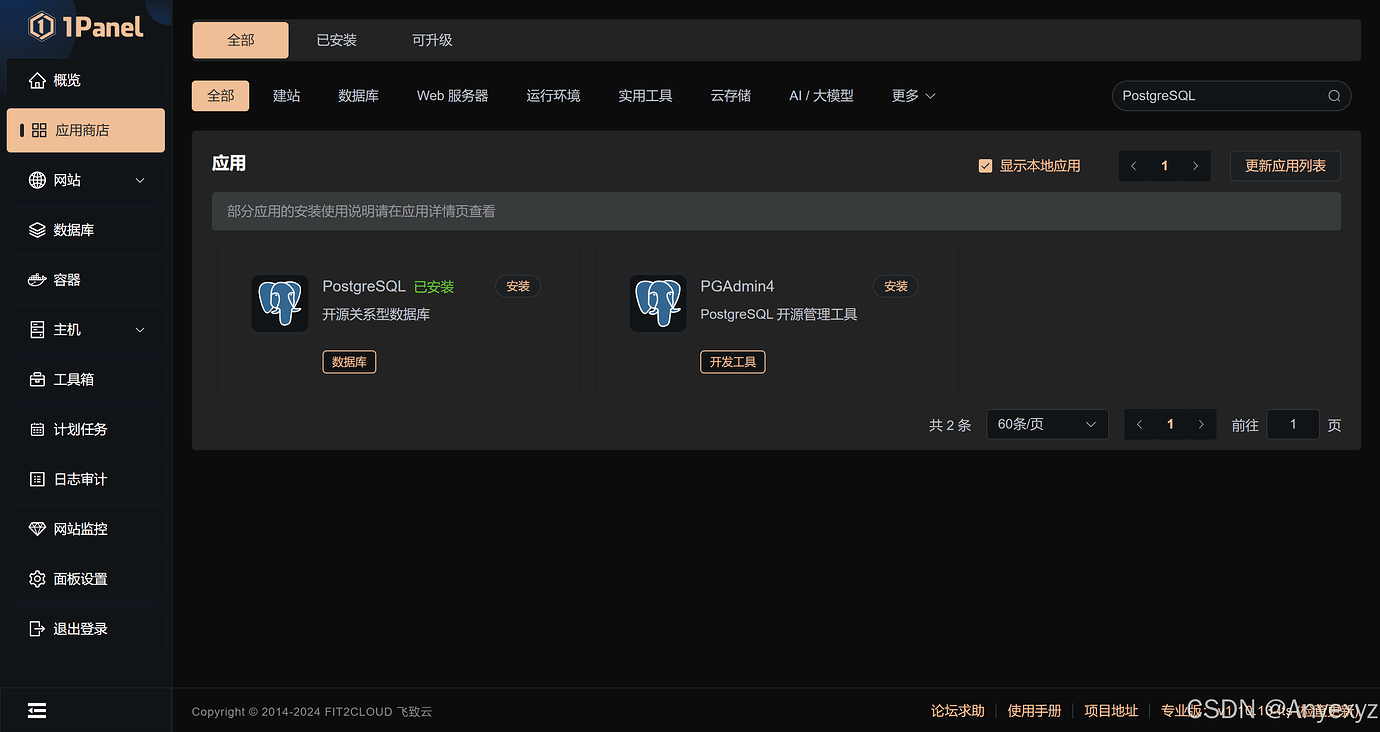Filter apps by 云存储 category

pyautogui.click(x=731, y=96)
